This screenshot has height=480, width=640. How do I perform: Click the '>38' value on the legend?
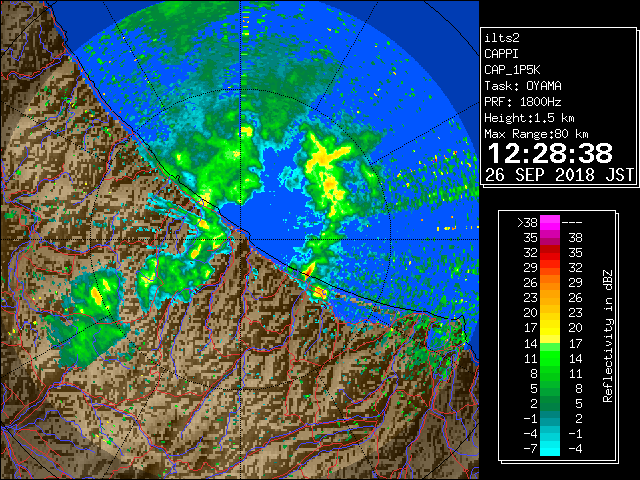click(x=527, y=223)
